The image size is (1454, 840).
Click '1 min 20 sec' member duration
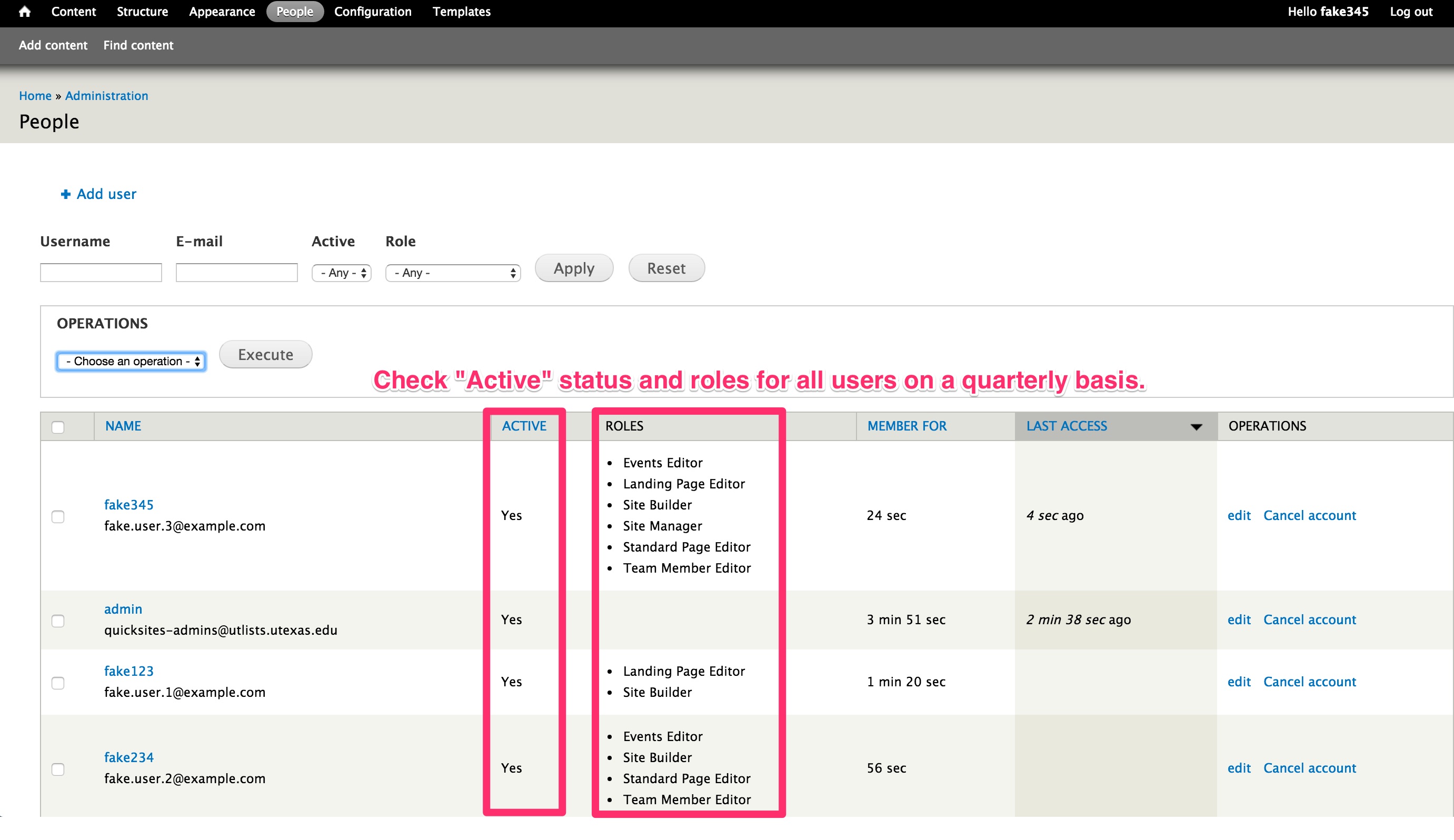click(x=906, y=682)
